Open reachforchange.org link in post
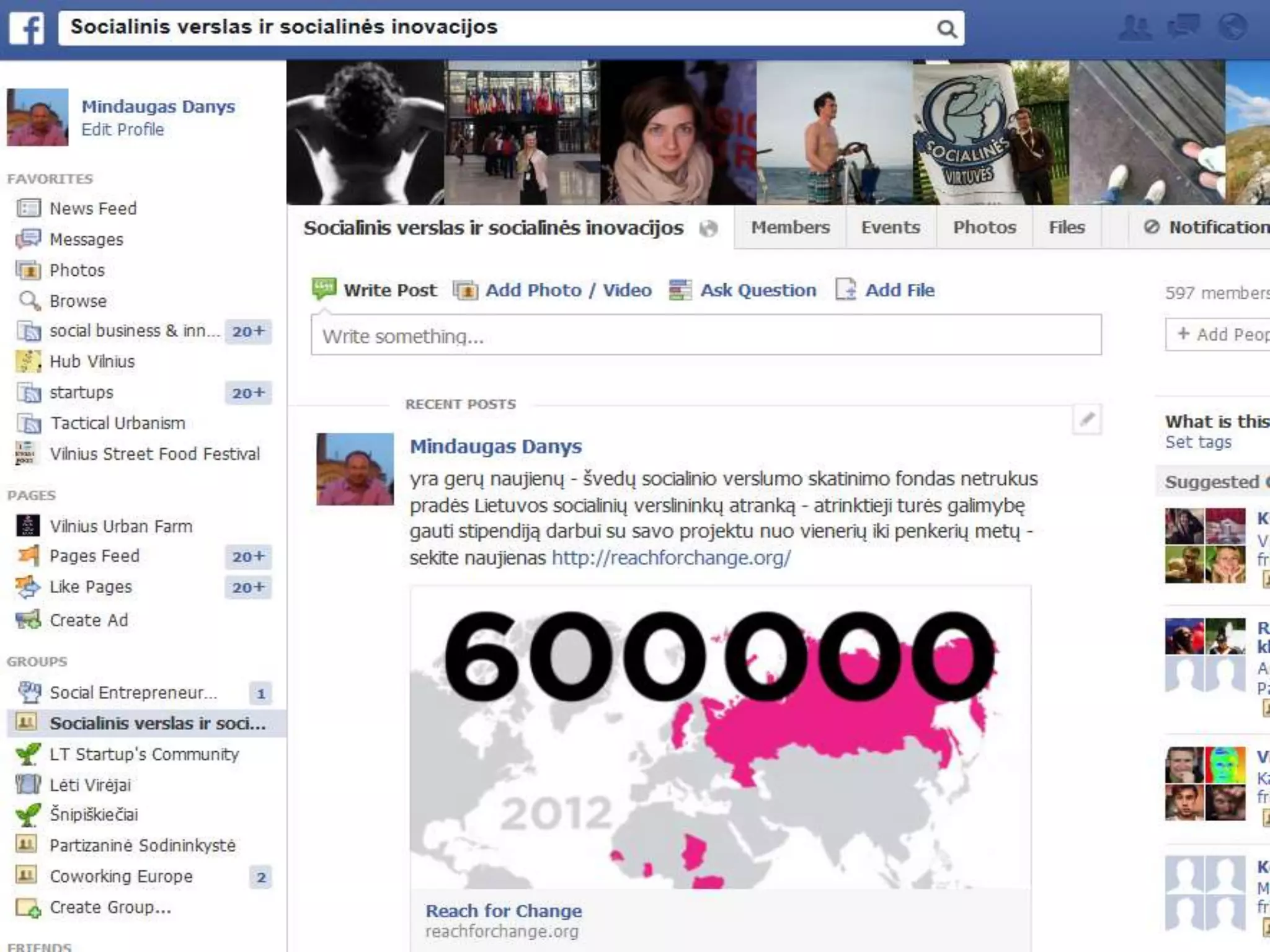This screenshot has height=952, width=1270. [x=671, y=558]
